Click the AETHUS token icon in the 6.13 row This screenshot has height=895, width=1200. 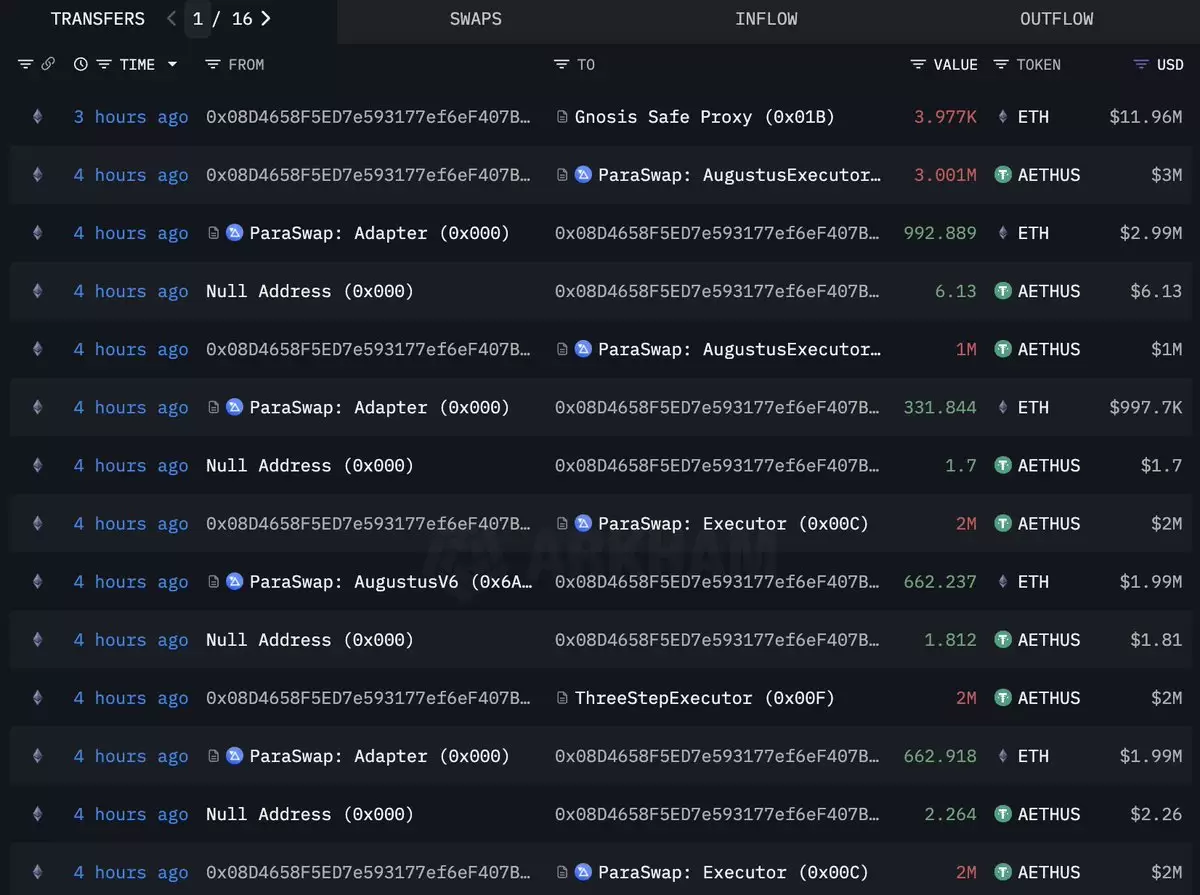(x=1003, y=291)
